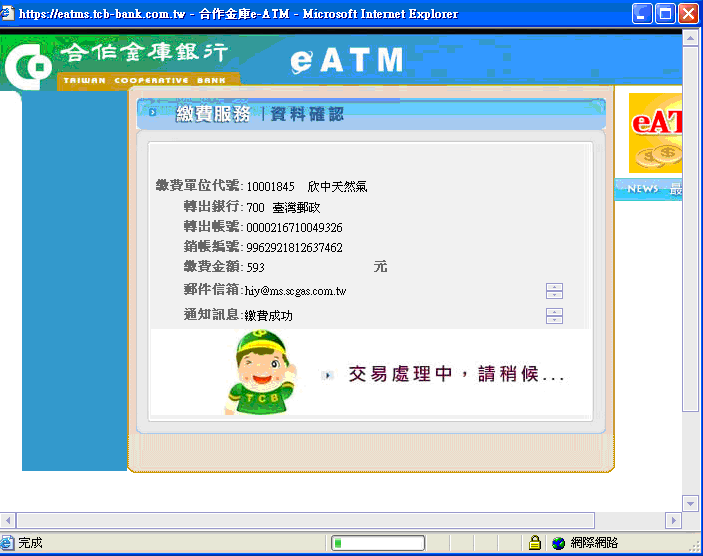The image size is (703, 556).
Task: Click the arrow icon beside 繳費服務 heading
Action: tap(152, 112)
